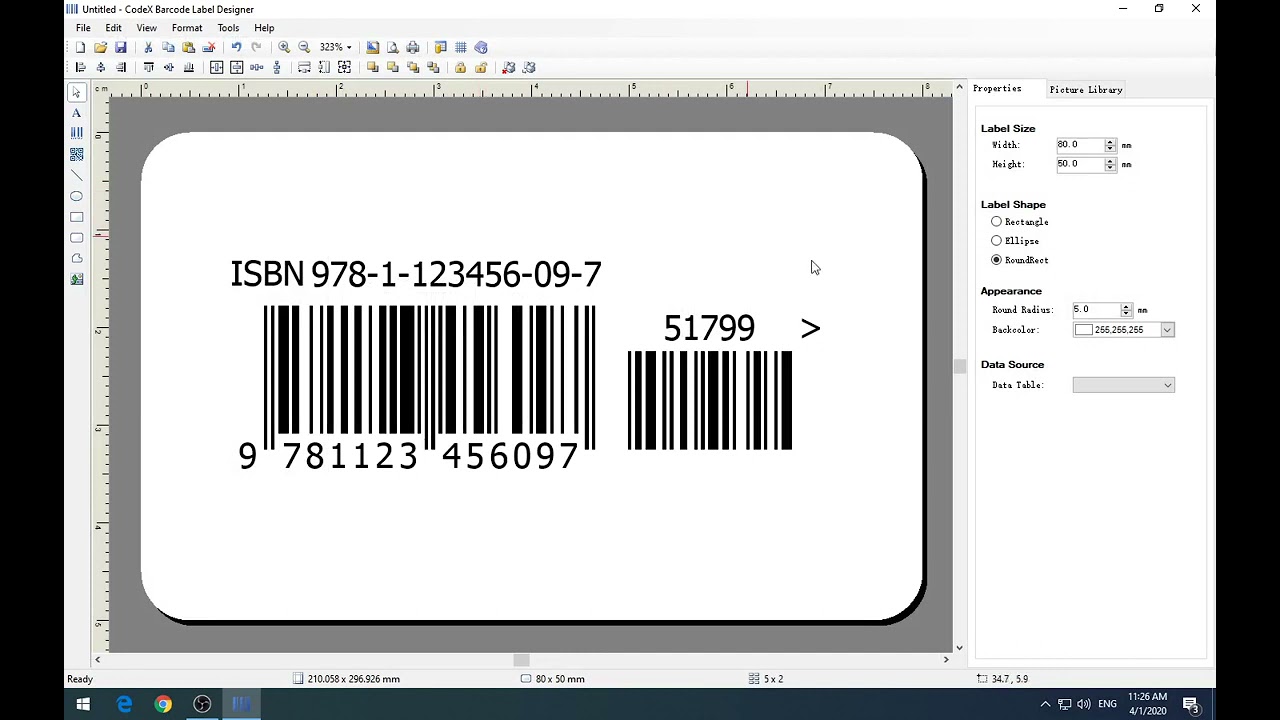Increase the Round Radius value

pos(1127,307)
